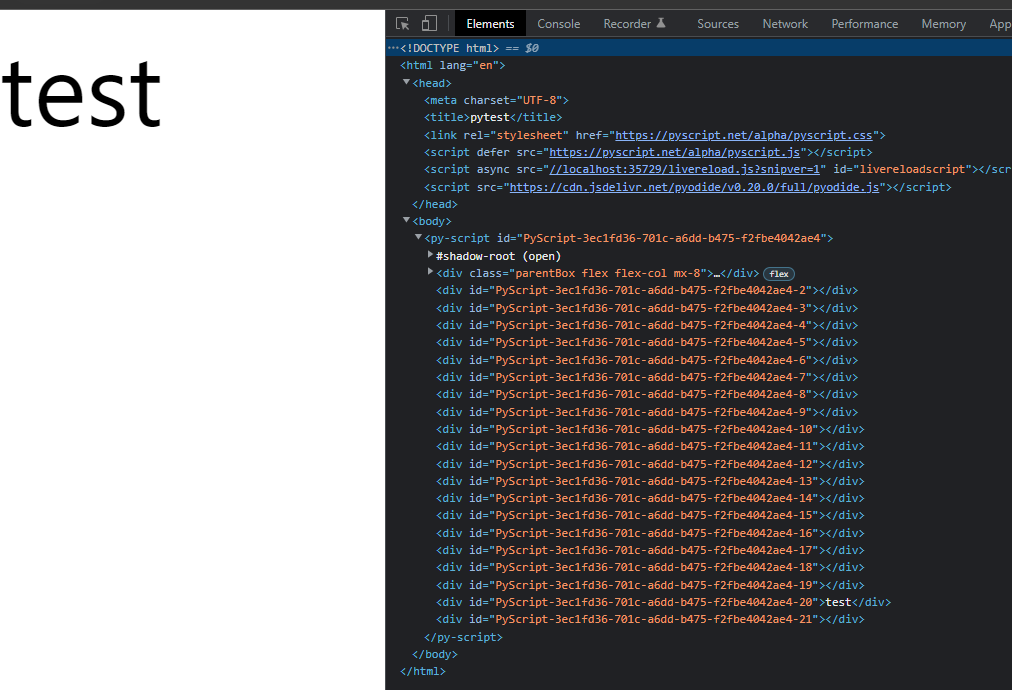Open the Memory tab
Screen dimensions: 1012x690
pos(944,24)
